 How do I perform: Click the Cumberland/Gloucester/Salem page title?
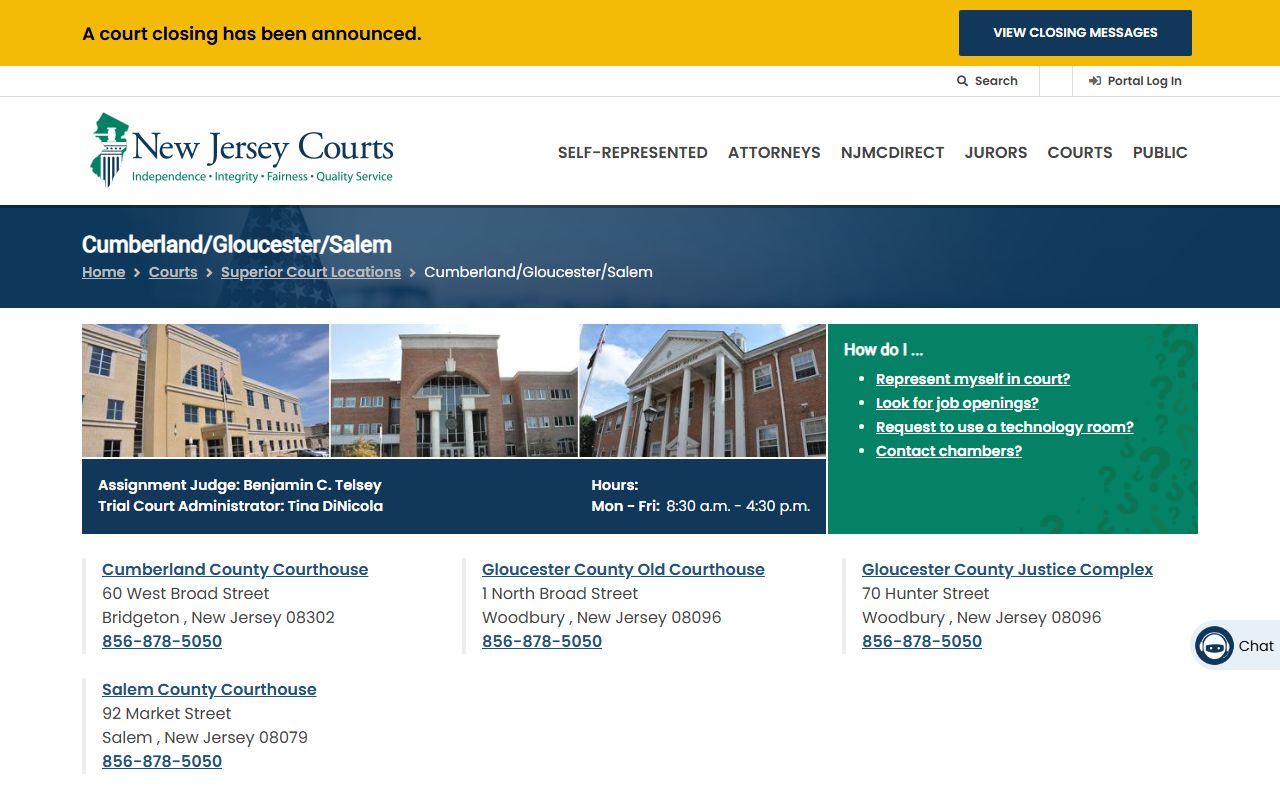tap(237, 245)
